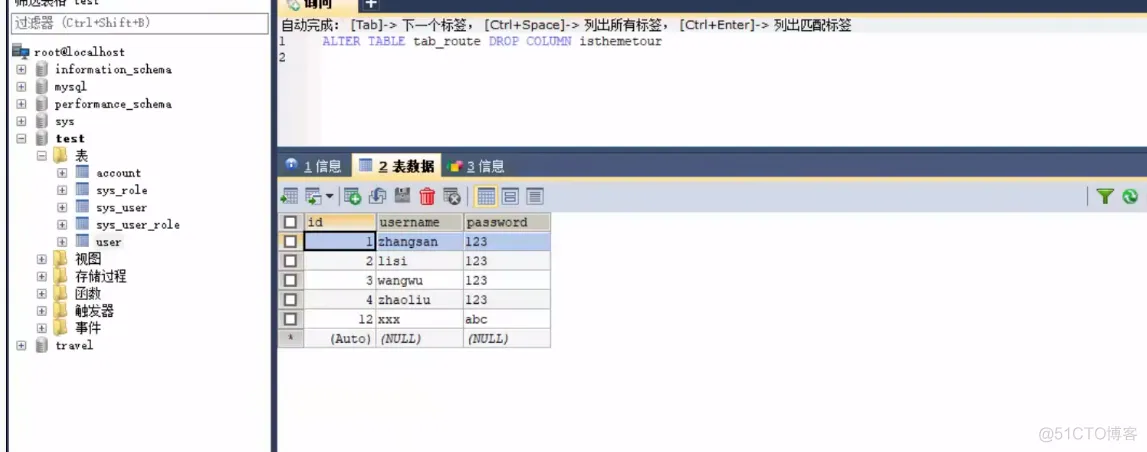The image size is (1147, 452).
Task: Switch to text view mode
Action: point(535,196)
